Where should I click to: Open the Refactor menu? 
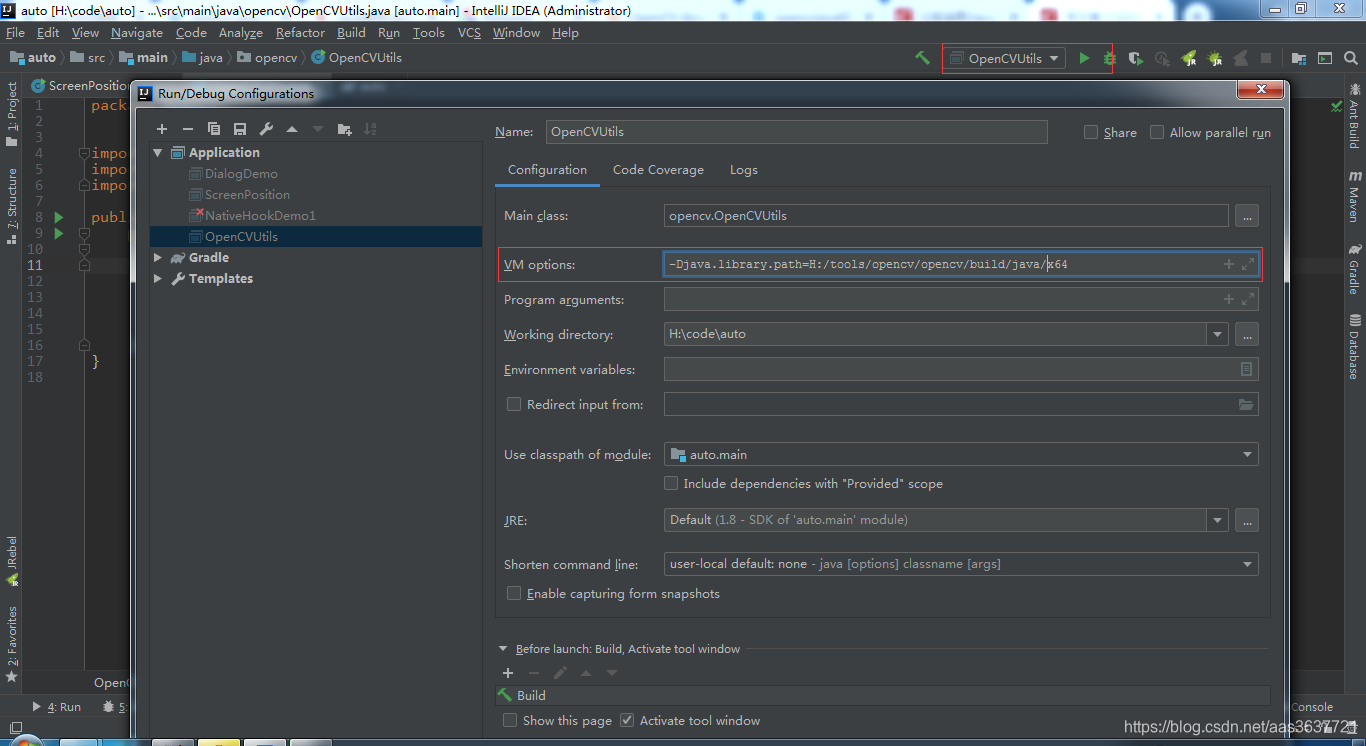(300, 33)
